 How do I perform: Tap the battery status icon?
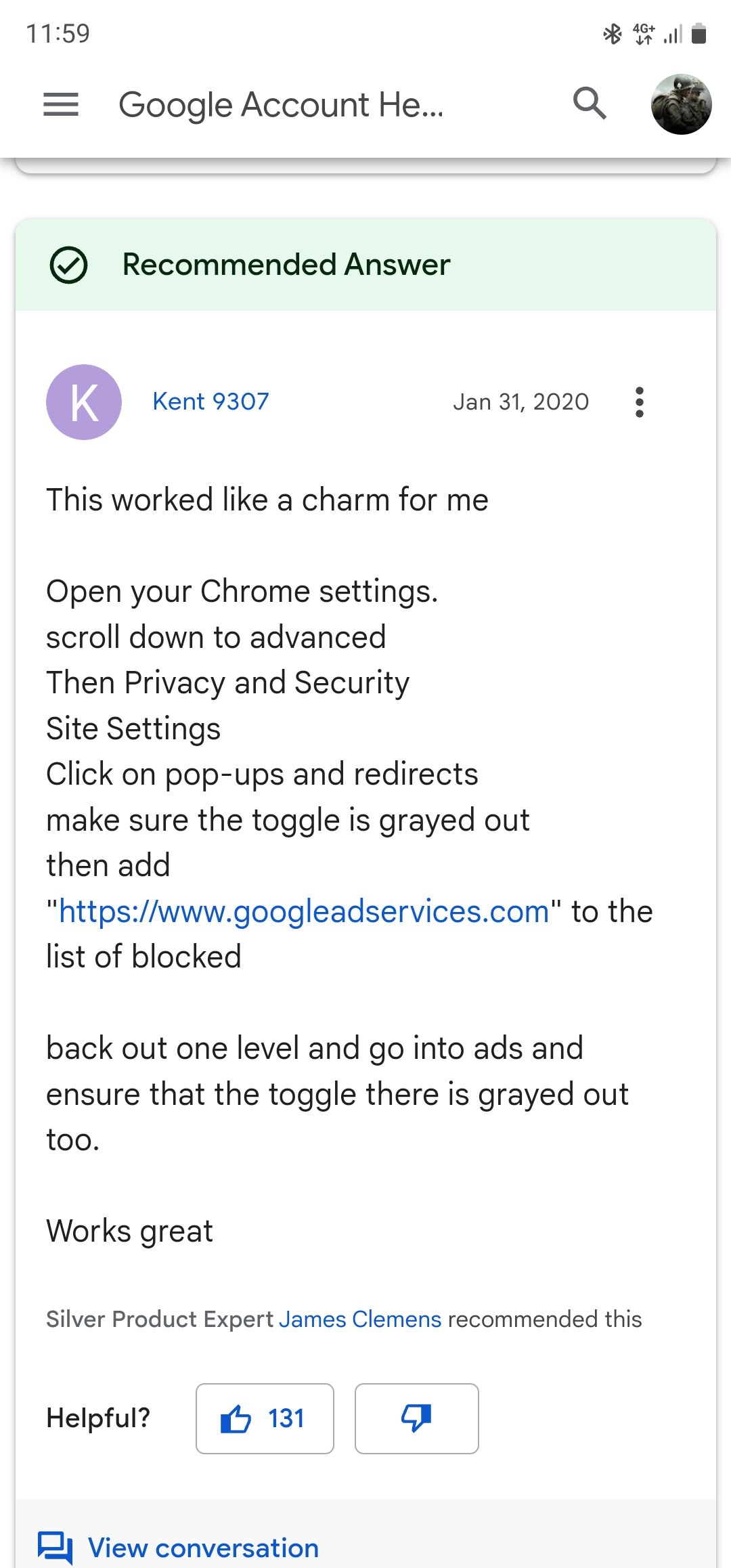[699, 33]
